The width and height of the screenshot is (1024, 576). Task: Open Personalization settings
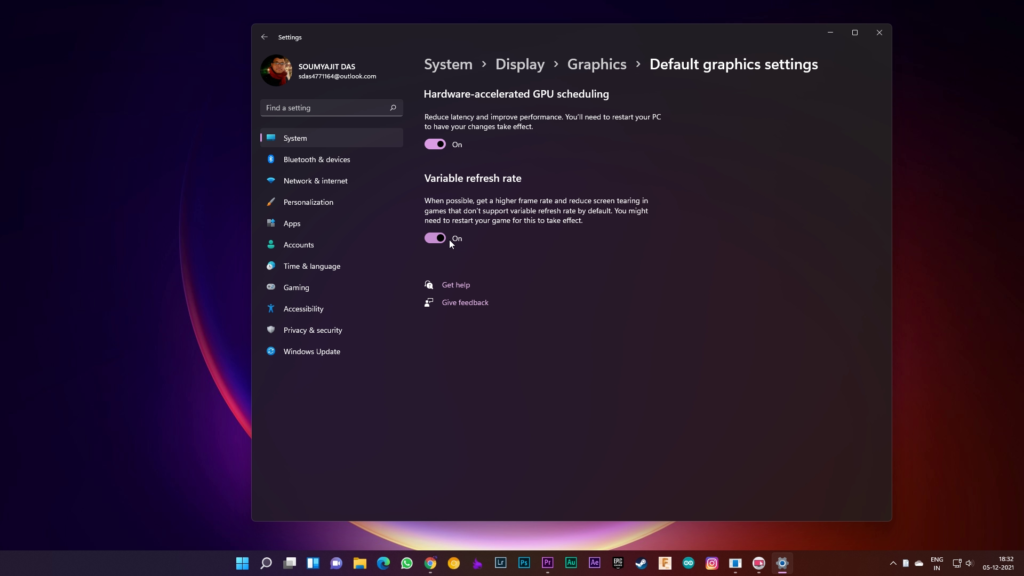pos(331,202)
